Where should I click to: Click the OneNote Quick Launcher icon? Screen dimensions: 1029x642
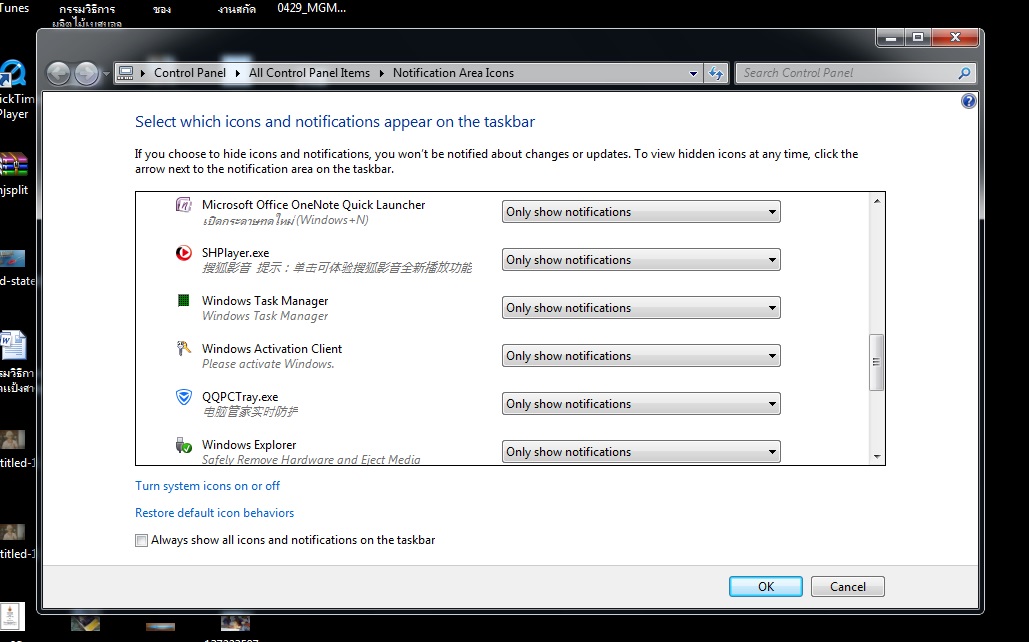(x=183, y=205)
